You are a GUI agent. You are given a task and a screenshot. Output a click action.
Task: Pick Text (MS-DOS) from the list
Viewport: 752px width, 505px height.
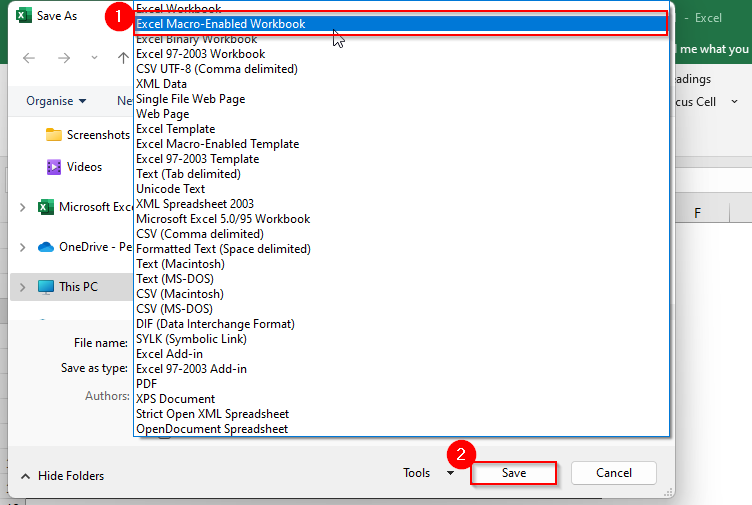[x=401, y=279]
